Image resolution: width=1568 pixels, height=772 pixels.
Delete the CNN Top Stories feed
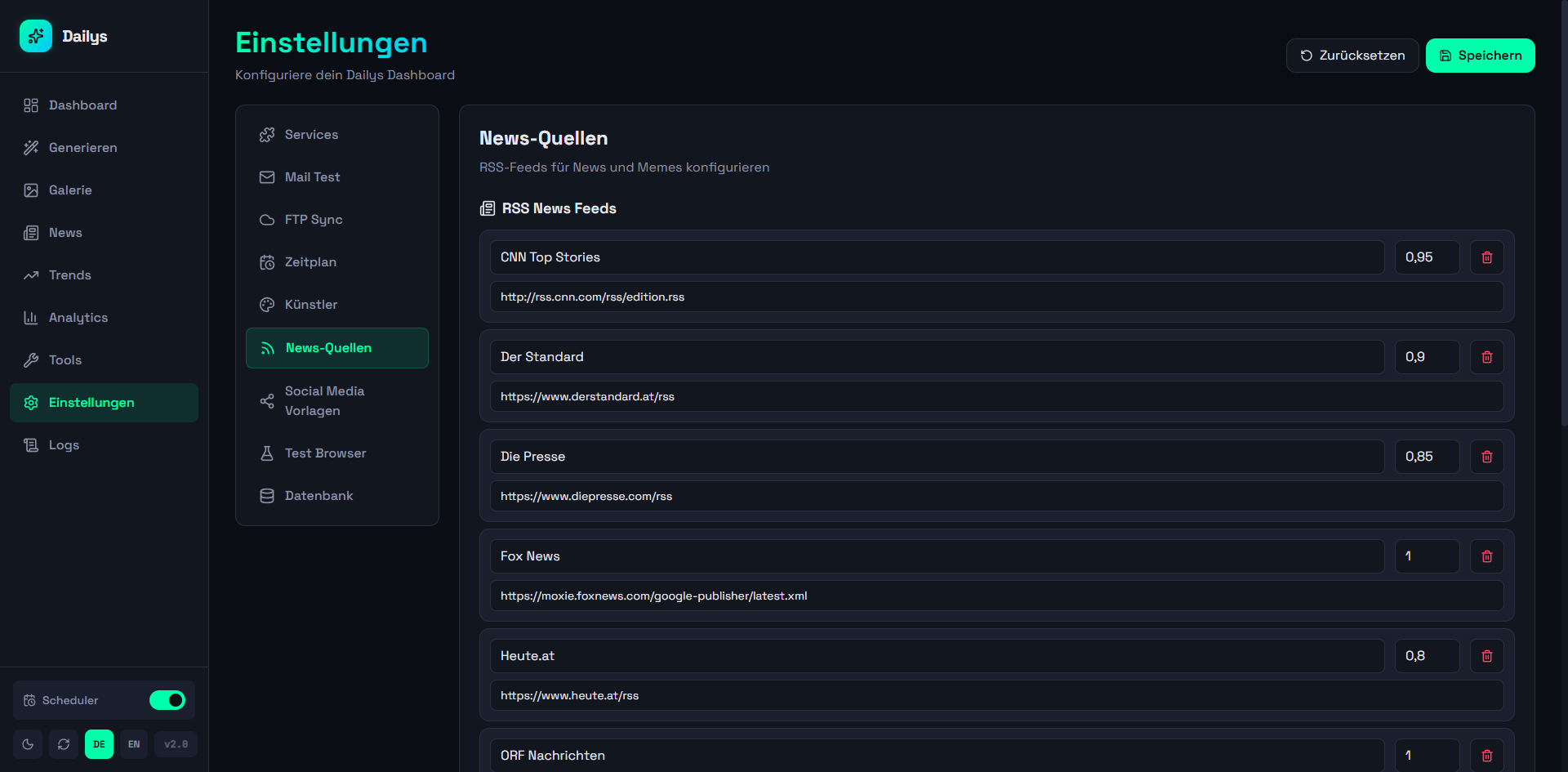click(x=1486, y=257)
